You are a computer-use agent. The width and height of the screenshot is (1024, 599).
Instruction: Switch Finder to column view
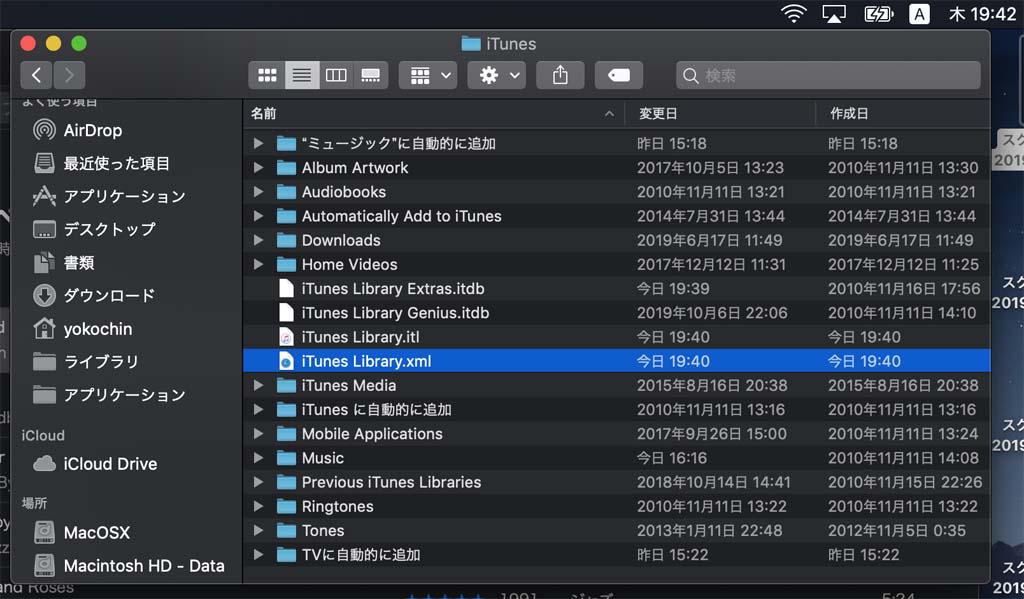(x=336, y=75)
